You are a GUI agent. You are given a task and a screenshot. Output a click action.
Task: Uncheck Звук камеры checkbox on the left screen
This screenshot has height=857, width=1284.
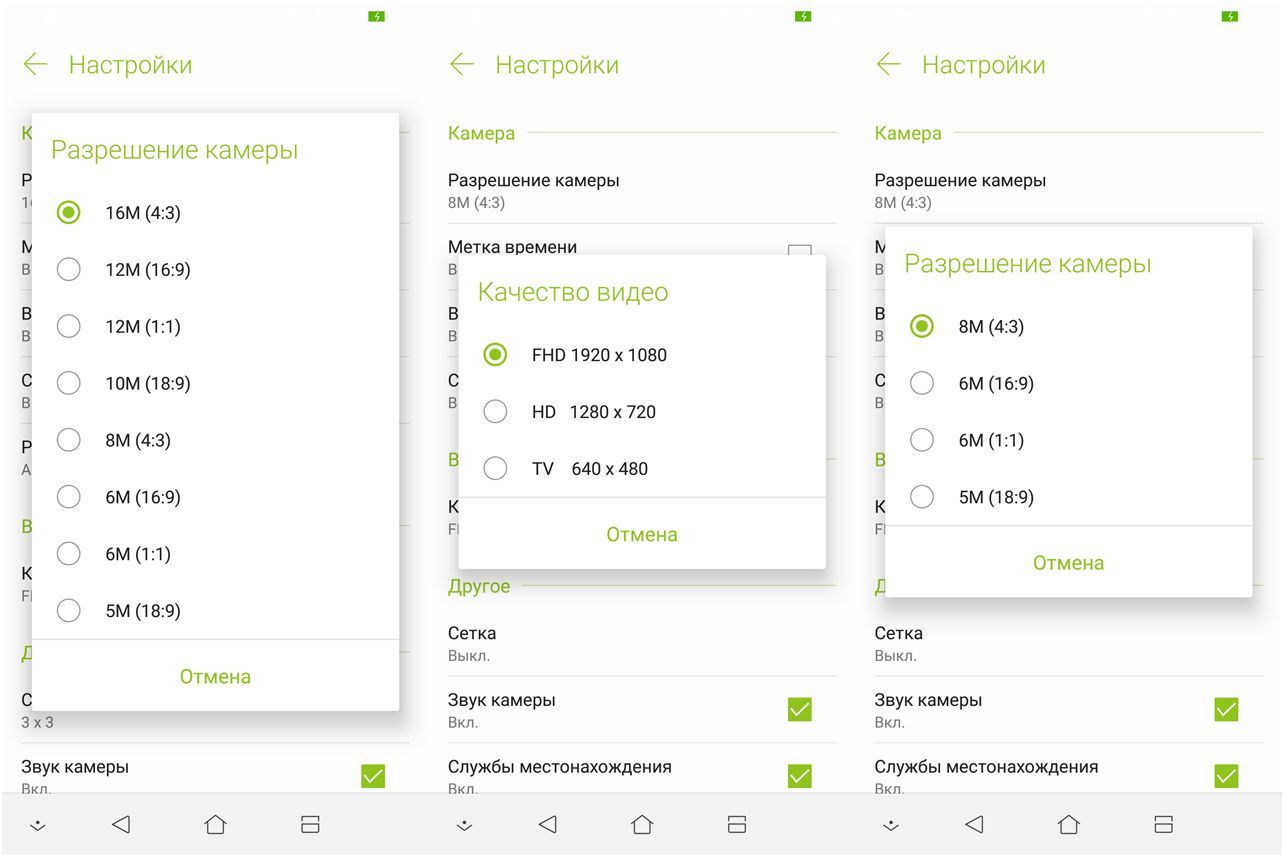click(372, 776)
